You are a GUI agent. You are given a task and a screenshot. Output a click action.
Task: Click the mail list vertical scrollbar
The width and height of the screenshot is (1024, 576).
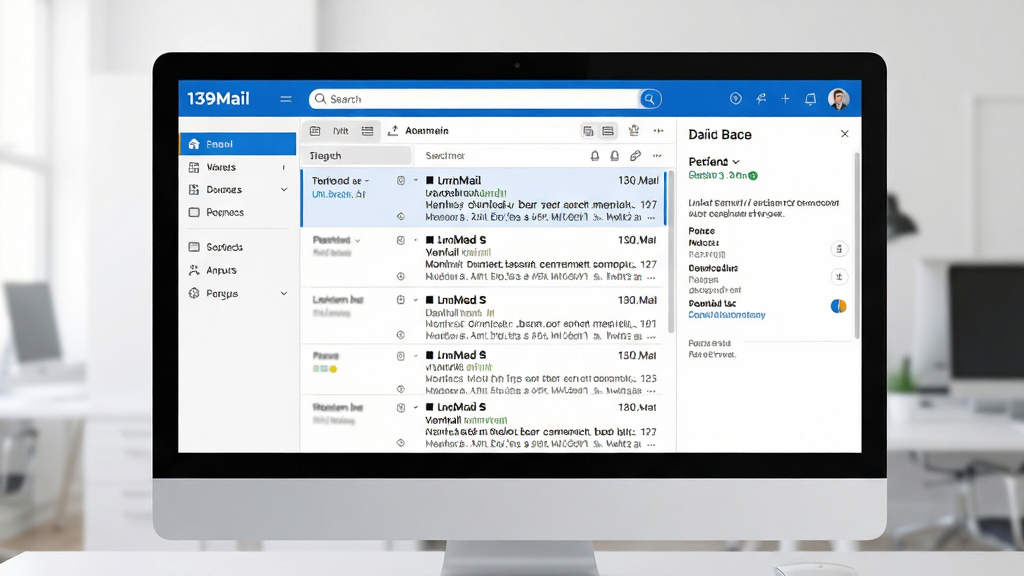pyautogui.click(x=670, y=251)
